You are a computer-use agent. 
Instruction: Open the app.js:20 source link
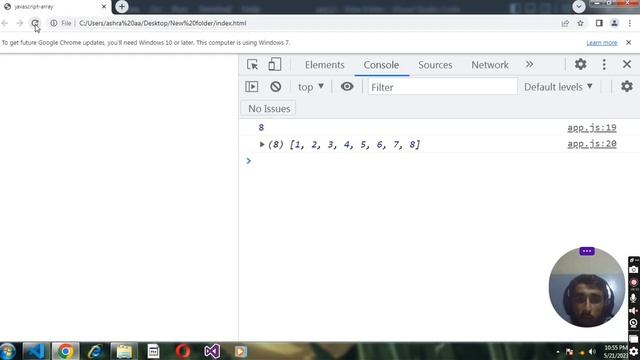(591, 144)
